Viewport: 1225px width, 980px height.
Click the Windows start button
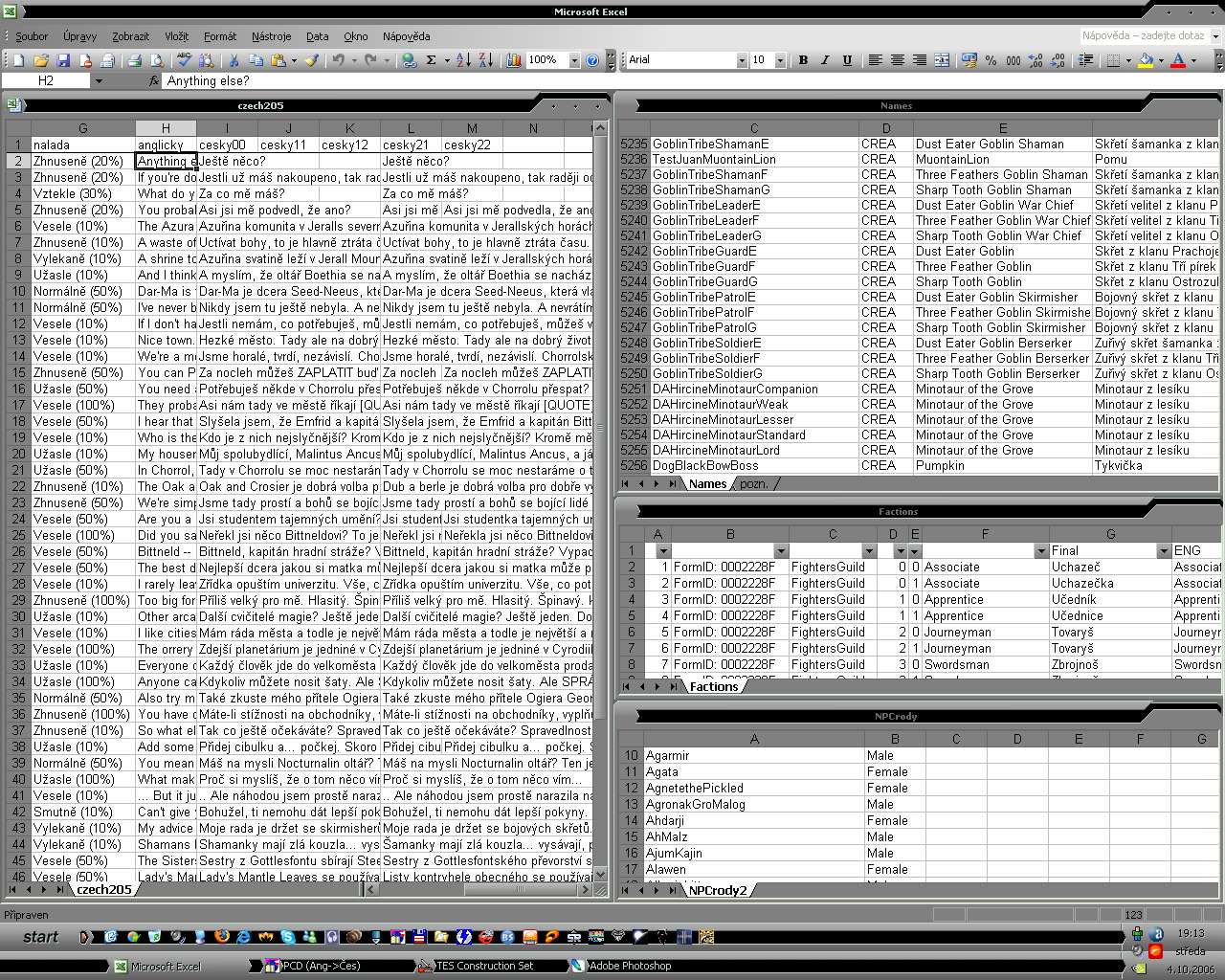point(40,937)
